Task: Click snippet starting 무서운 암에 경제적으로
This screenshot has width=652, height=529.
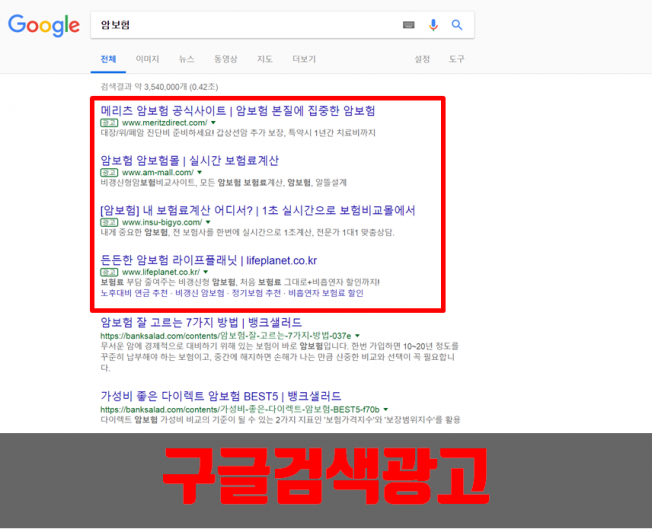Action: coord(279,356)
